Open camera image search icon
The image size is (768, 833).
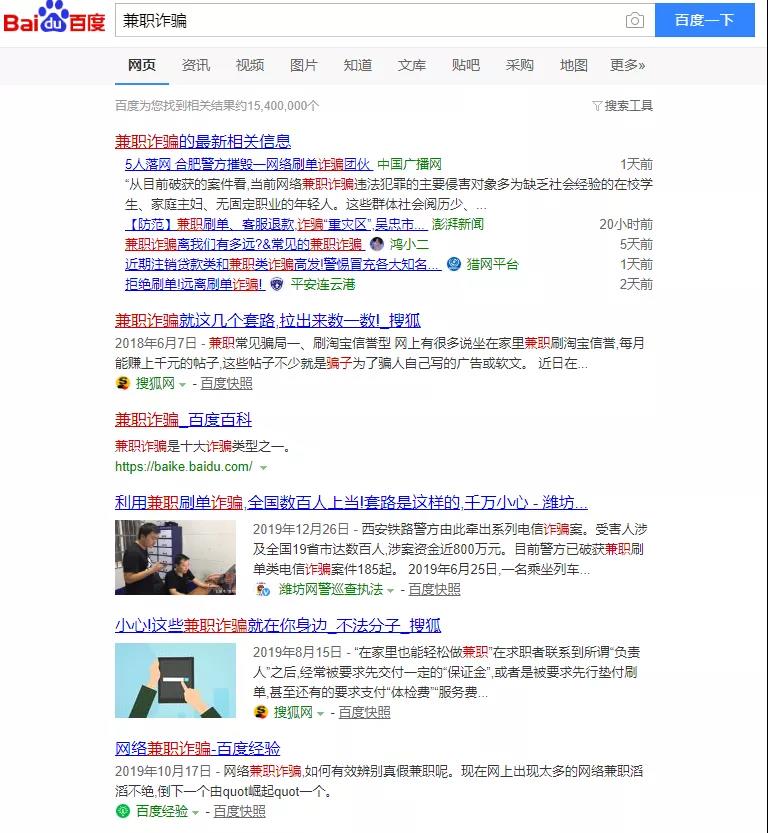point(634,21)
